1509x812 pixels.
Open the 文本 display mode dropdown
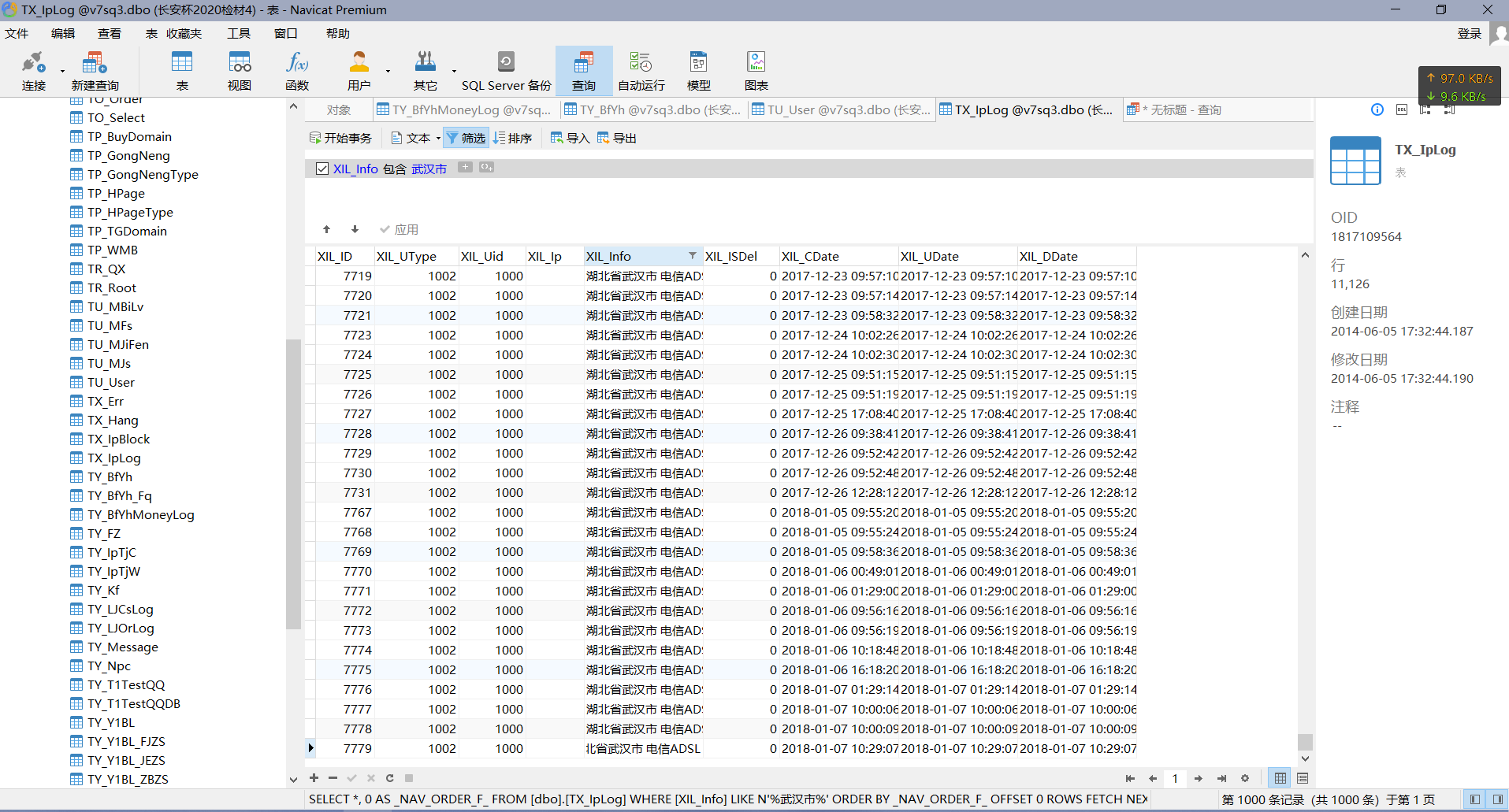tap(417, 138)
